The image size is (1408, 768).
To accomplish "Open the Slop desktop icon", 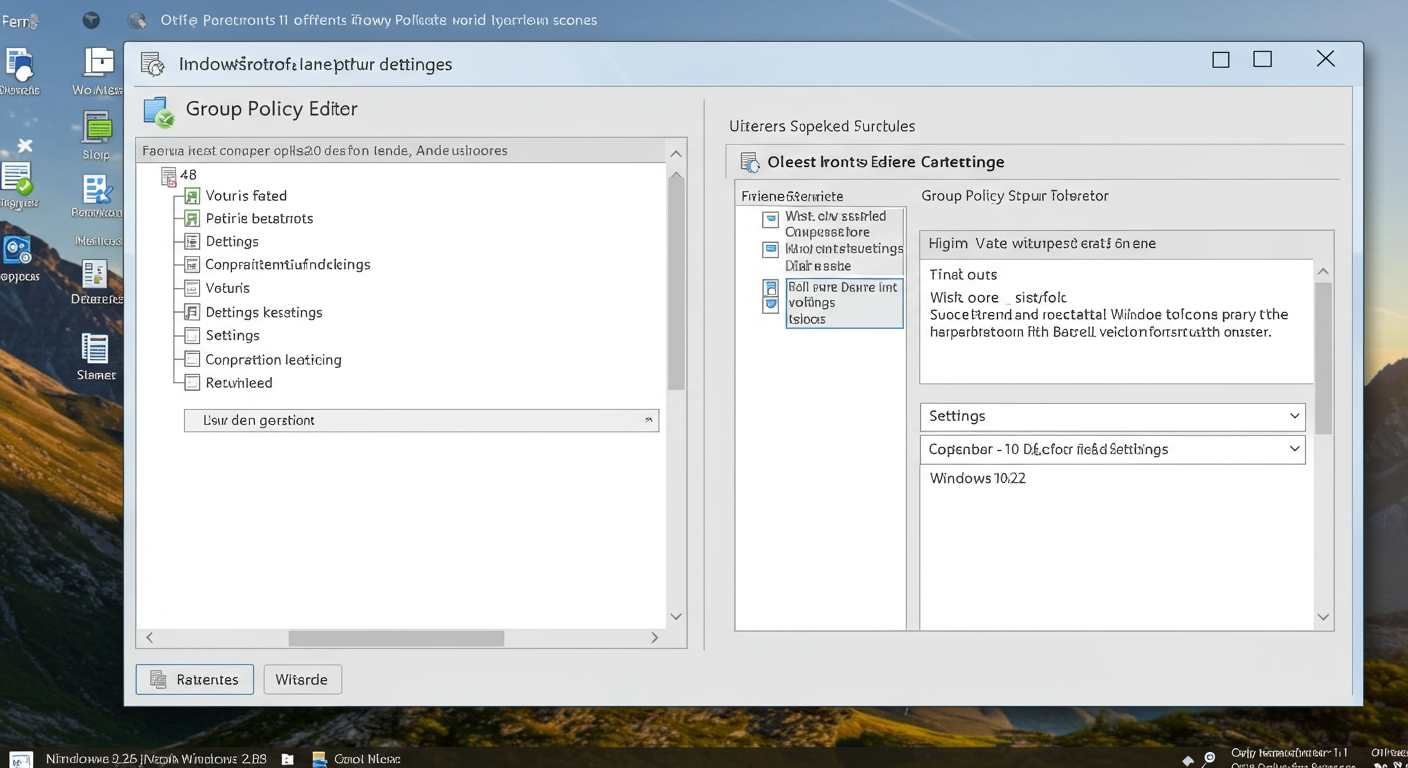I will 97,136.
